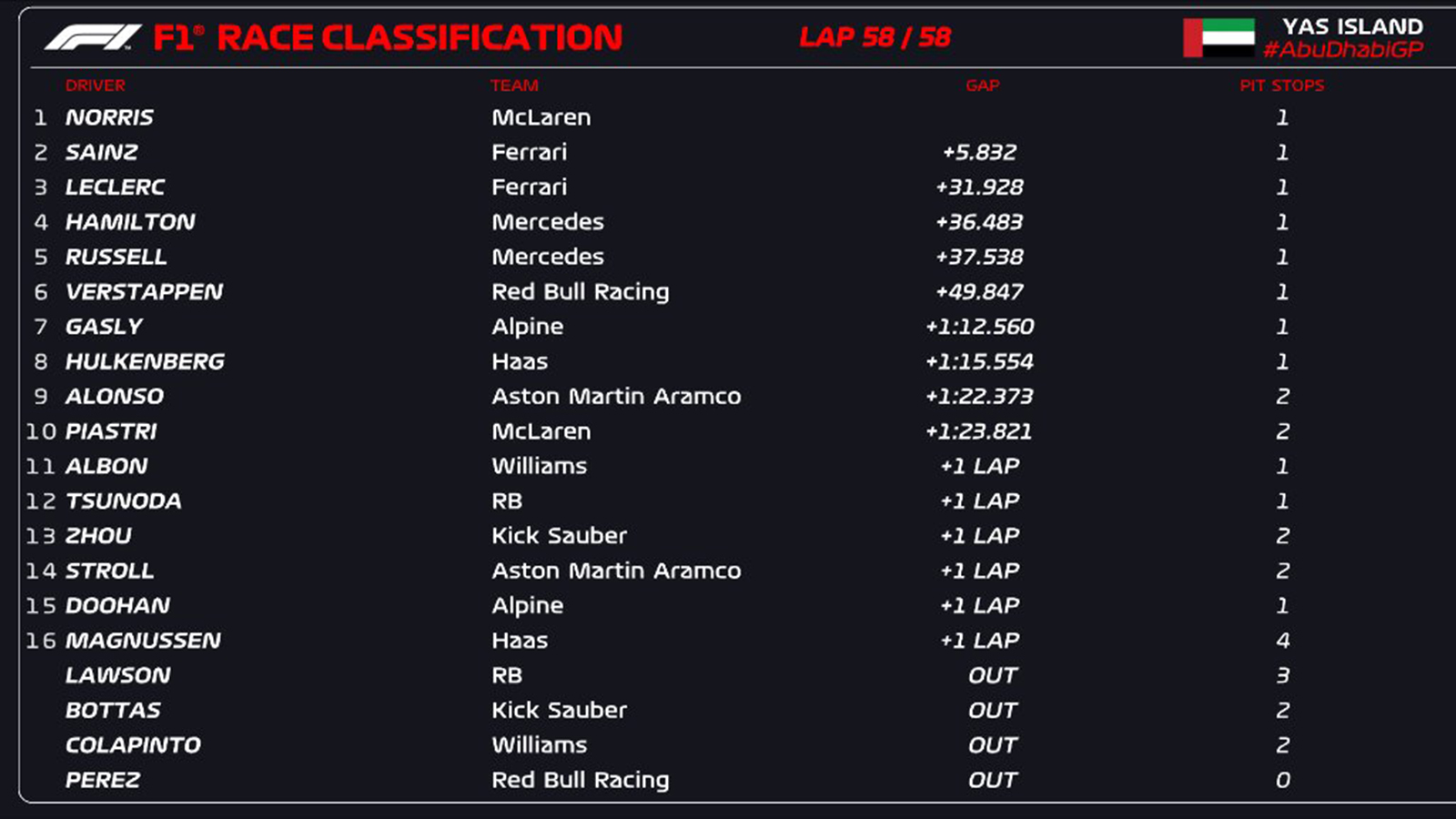Click driver name VERSTAPPEN
Viewport: 1456px width, 819px height.
(x=144, y=292)
